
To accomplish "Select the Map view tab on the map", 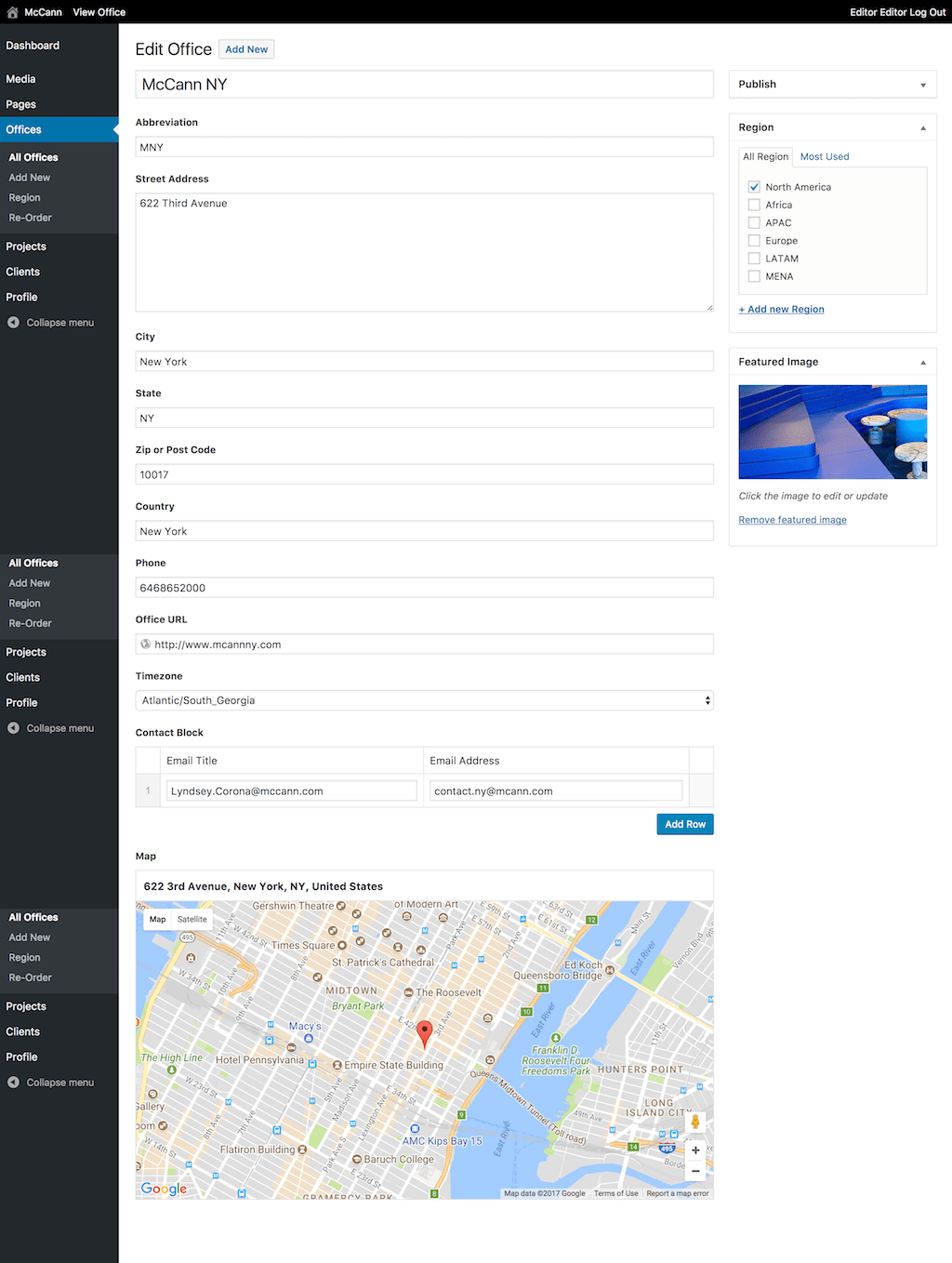I will [x=158, y=919].
